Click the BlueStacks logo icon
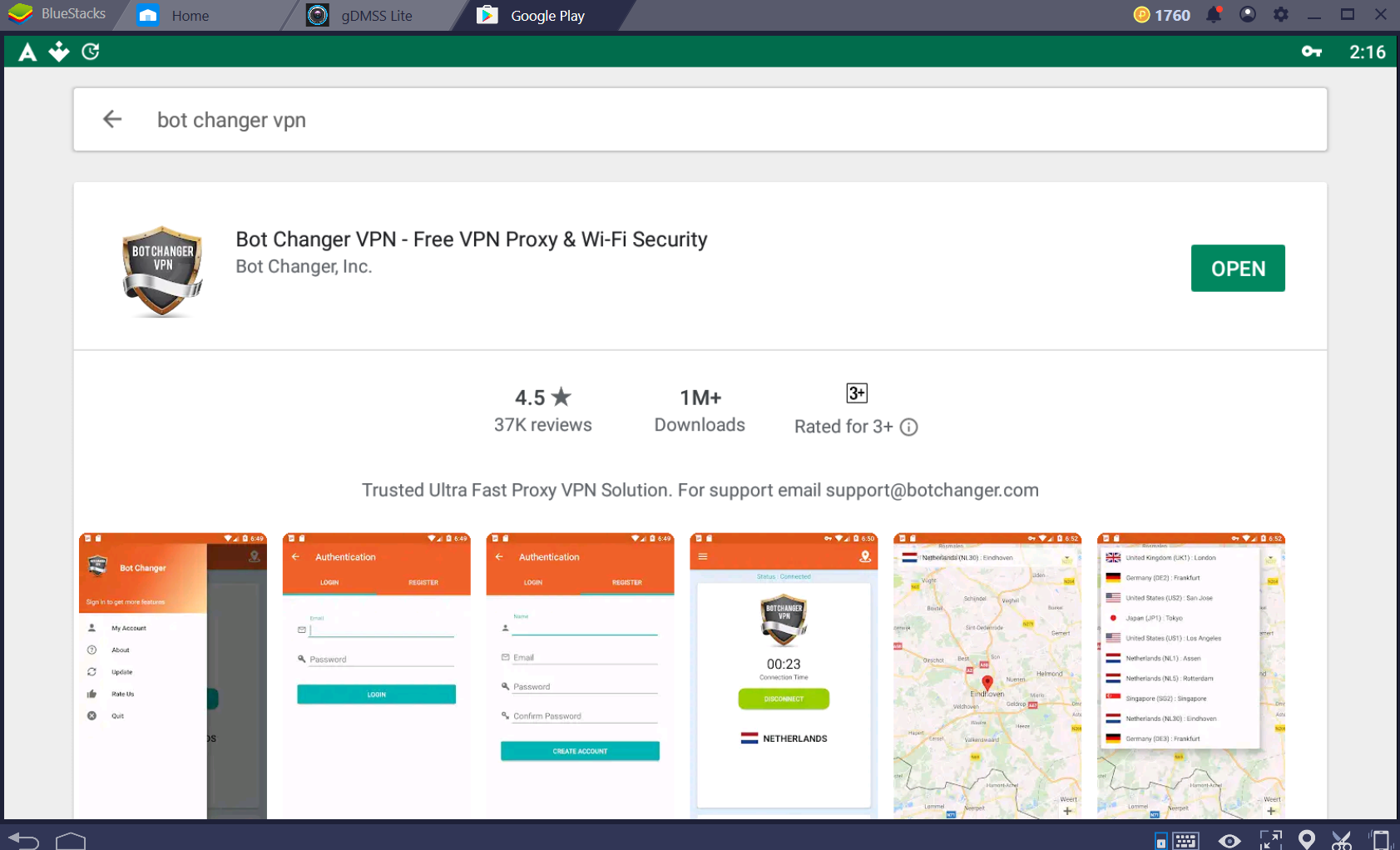 coord(20,14)
